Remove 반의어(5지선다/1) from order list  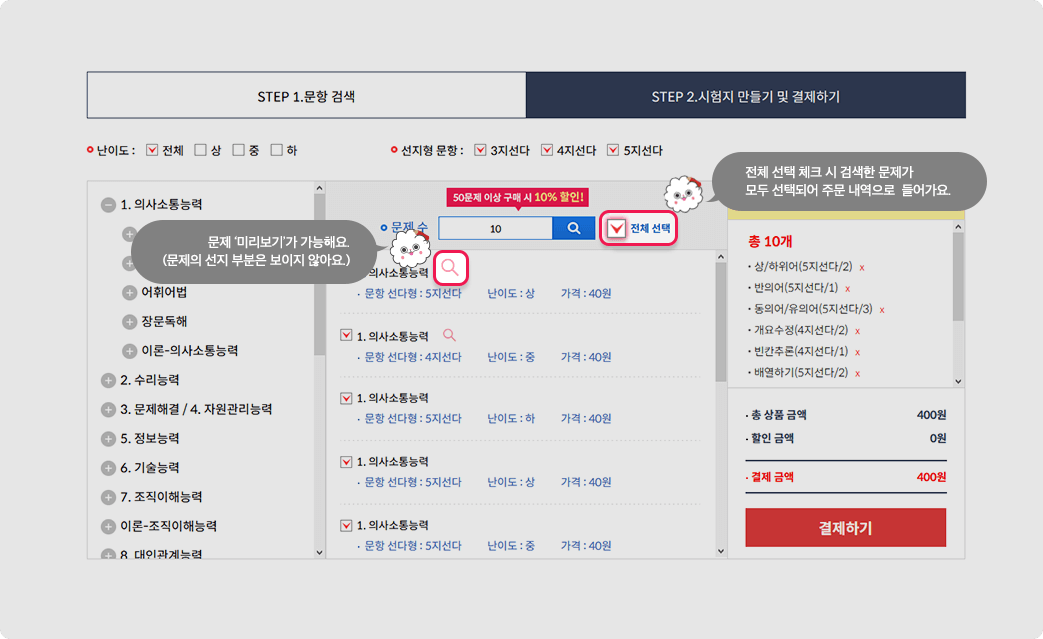[847, 289]
